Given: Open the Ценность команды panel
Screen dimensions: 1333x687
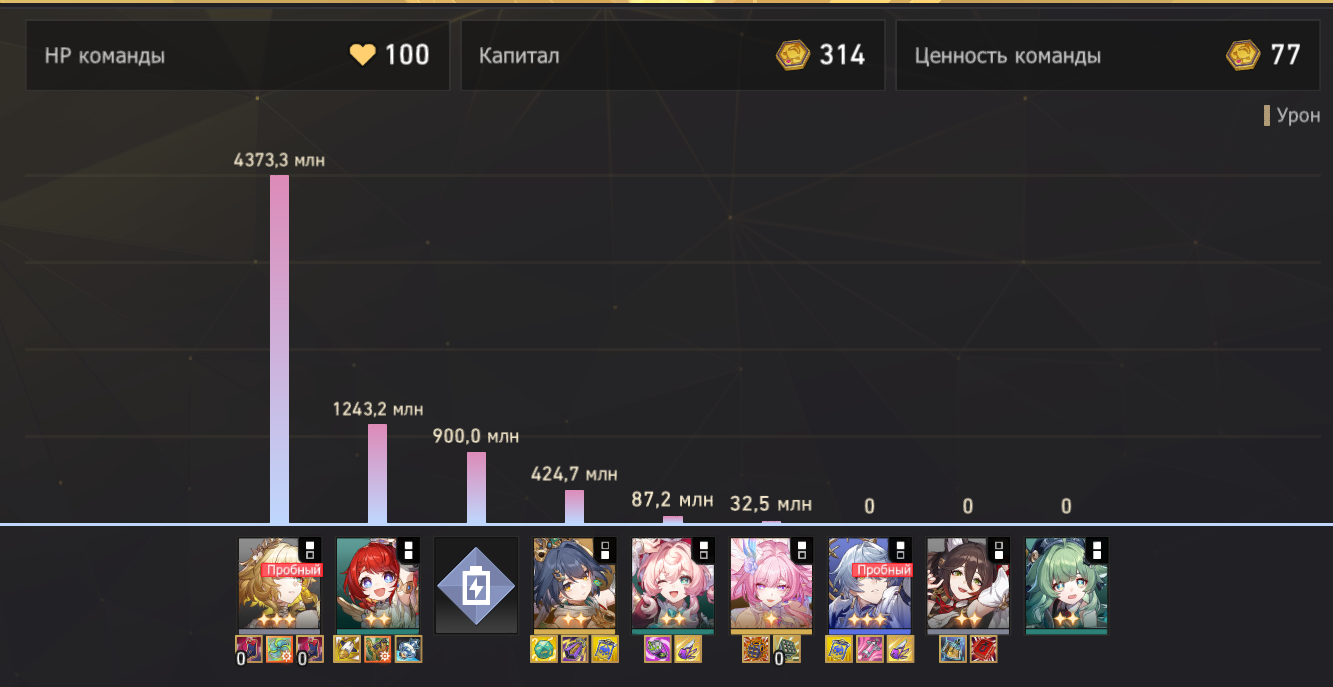Looking at the screenshot, I should pyautogui.click(x=1107, y=56).
